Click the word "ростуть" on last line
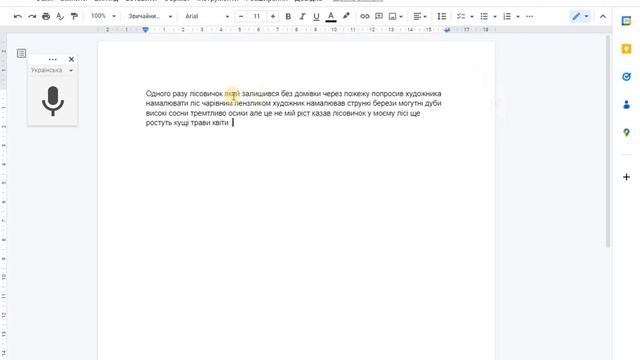Viewport: 640px width, 360px height. click(x=159, y=123)
